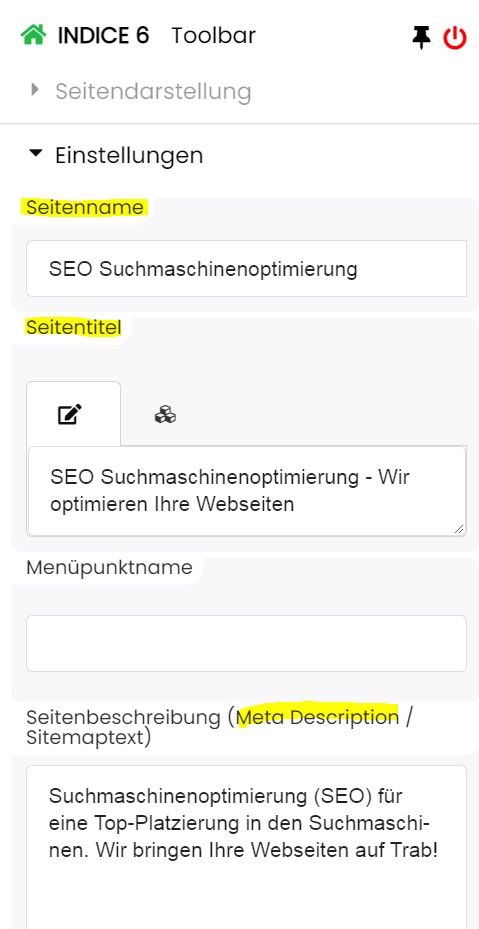Click the highlighted Seitenname label
Image resolution: width=479 pixels, height=929 pixels.
[x=85, y=207]
